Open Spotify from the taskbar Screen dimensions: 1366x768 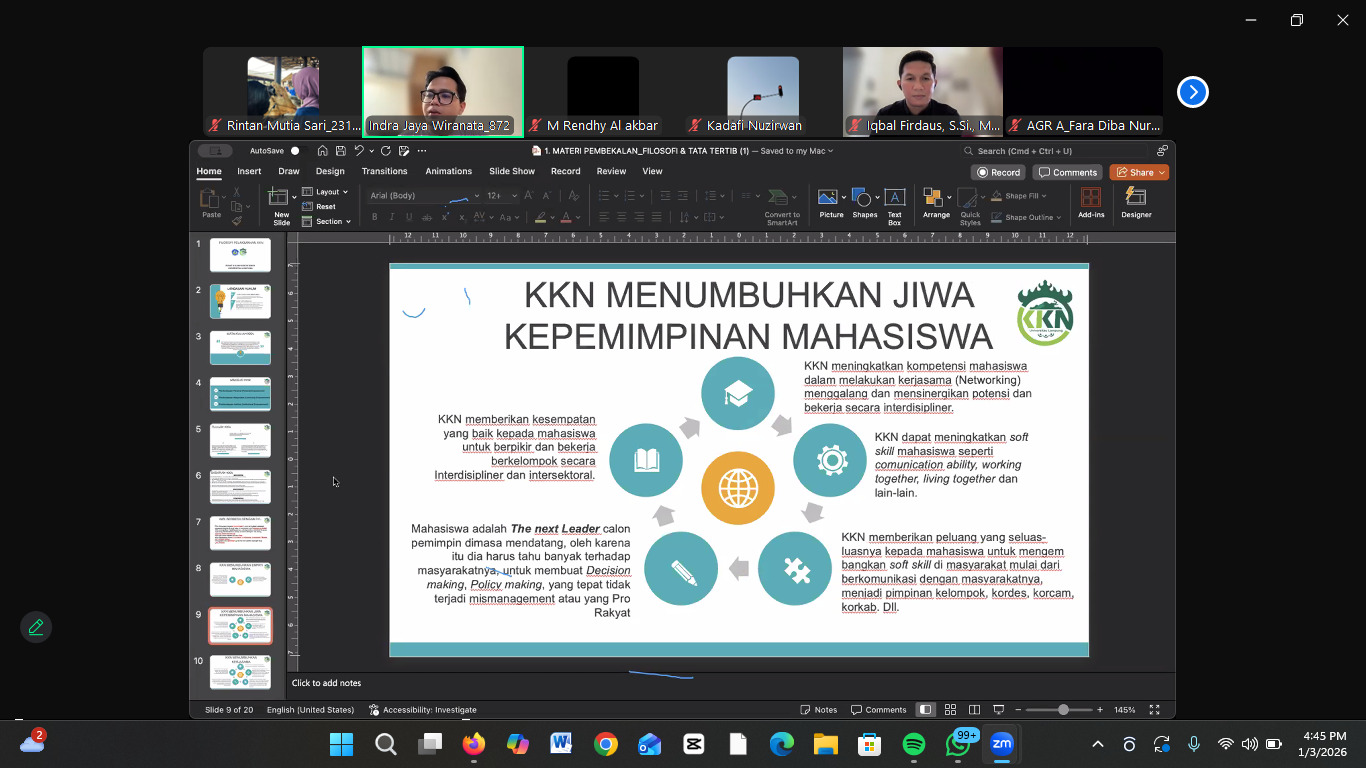913,744
